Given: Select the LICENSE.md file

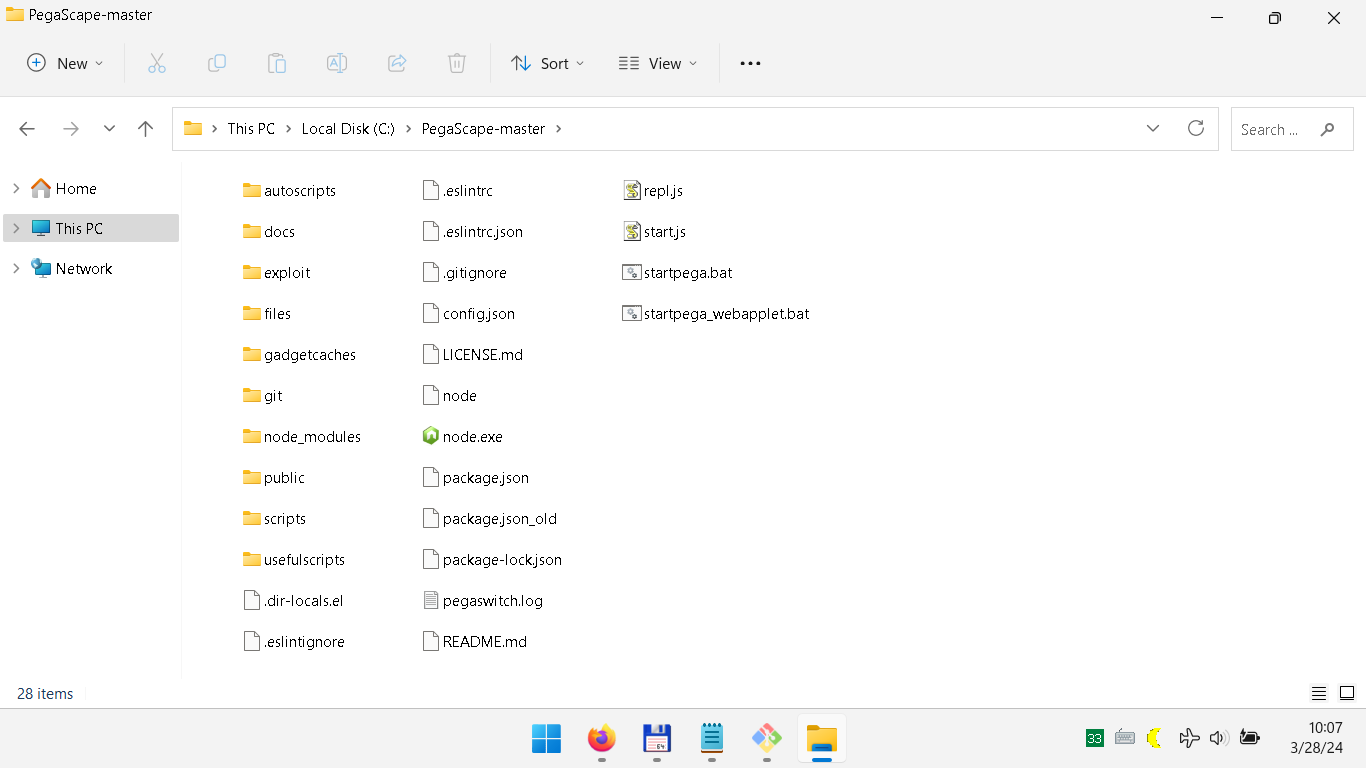Looking at the screenshot, I should (473, 354).
